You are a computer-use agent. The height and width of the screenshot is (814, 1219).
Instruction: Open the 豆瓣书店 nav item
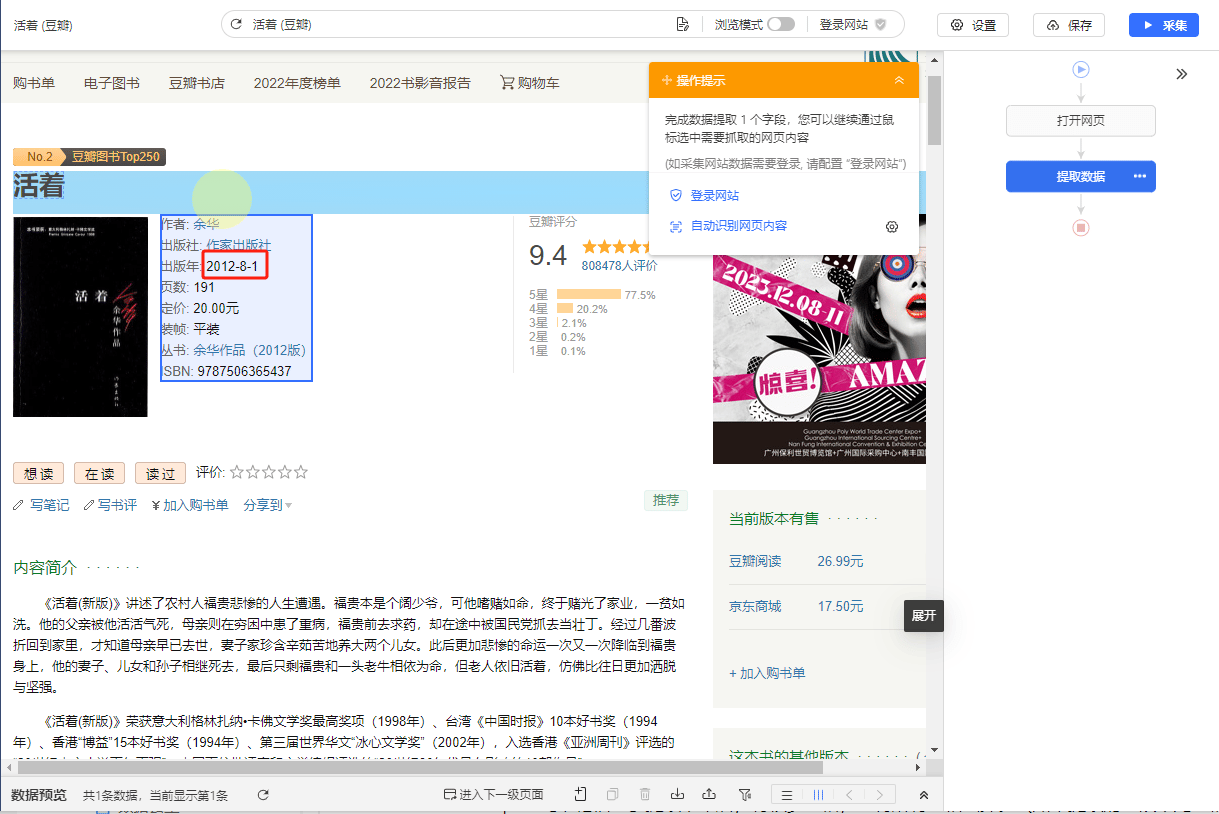pos(197,83)
